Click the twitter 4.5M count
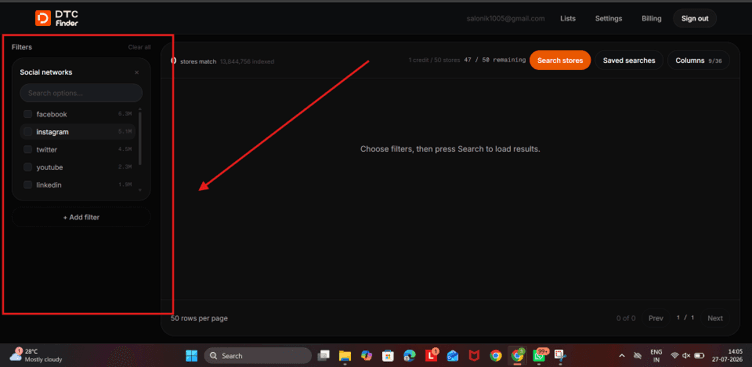 (125, 150)
